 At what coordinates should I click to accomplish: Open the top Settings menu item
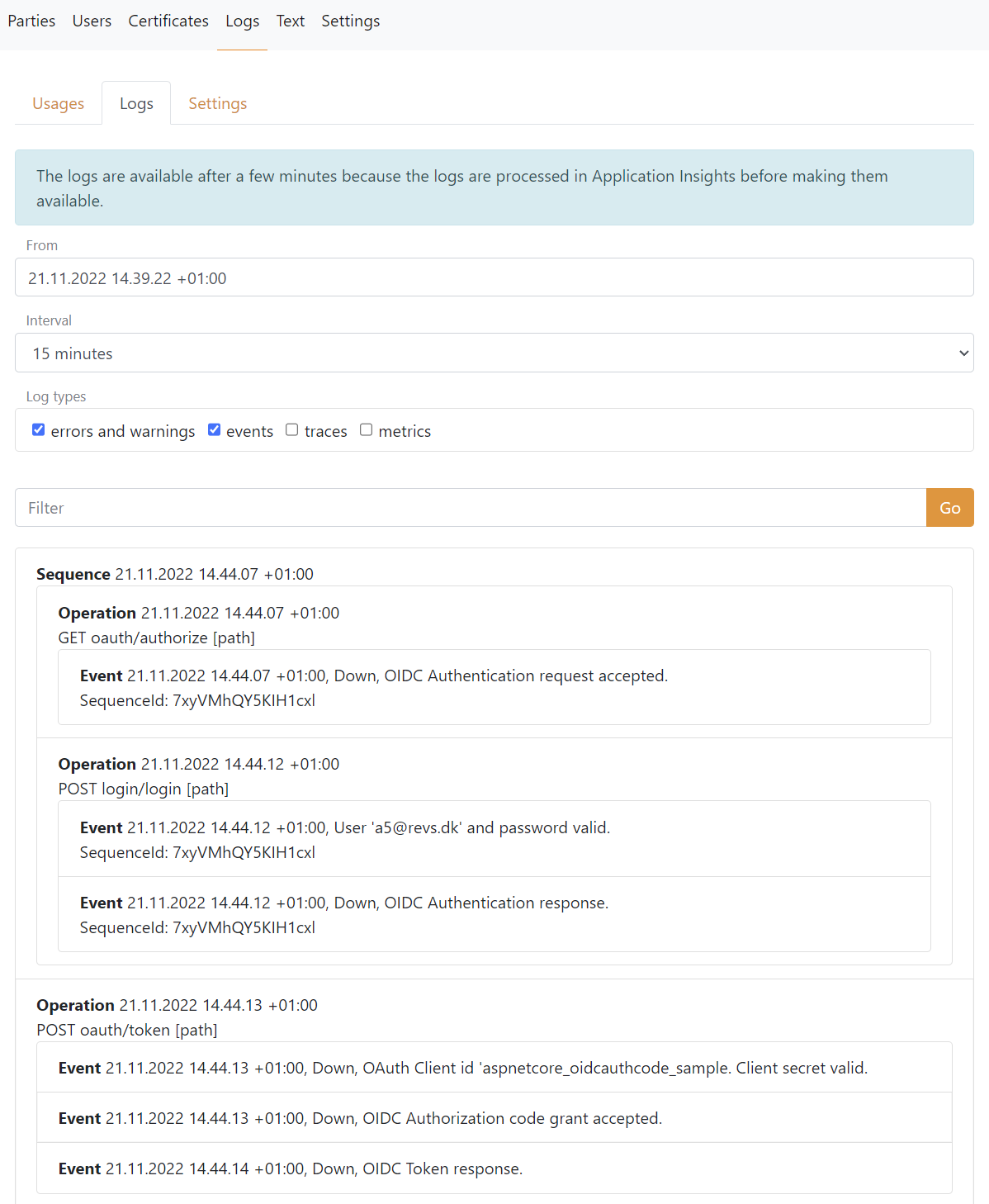pyautogui.click(x=350, y=21)
